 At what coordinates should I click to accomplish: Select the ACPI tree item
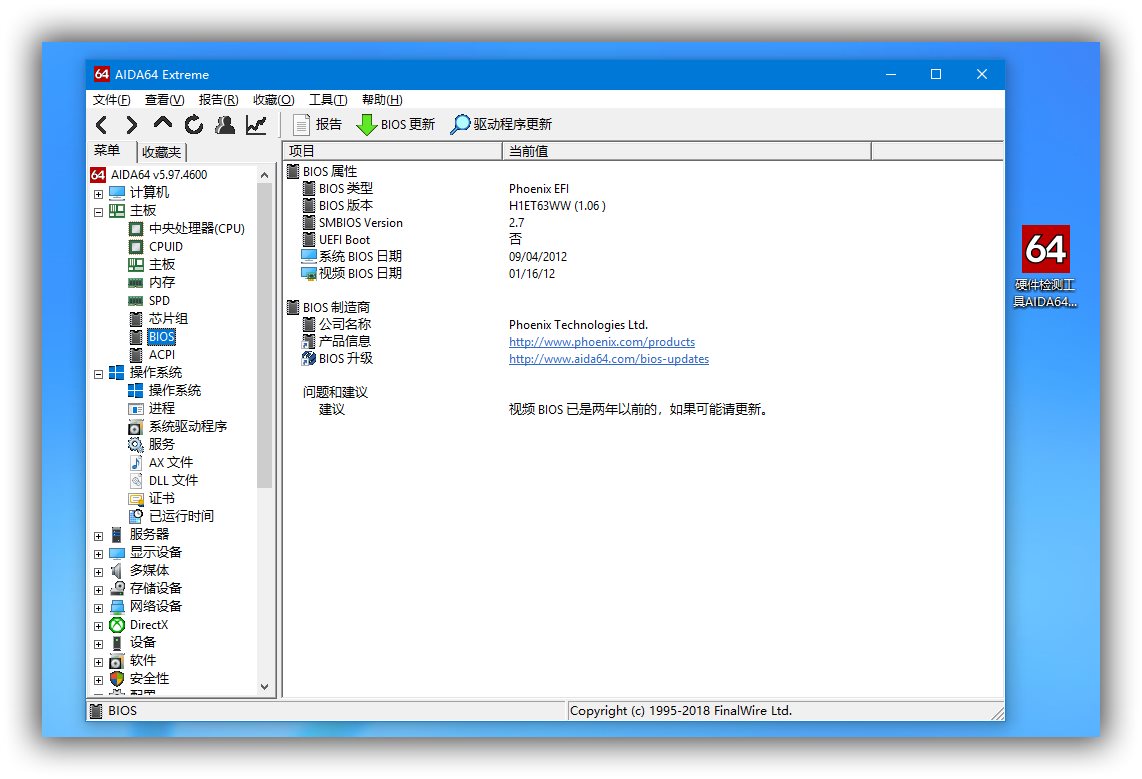click(x=162, y=355)
